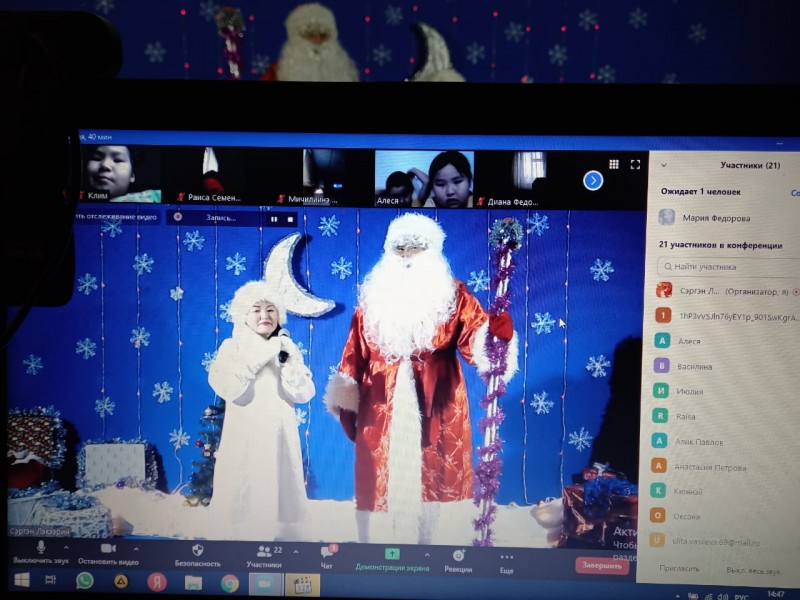This screenshot has height=600, width=800.
Task: Focus the Найти участника search field
Action: 730,267
